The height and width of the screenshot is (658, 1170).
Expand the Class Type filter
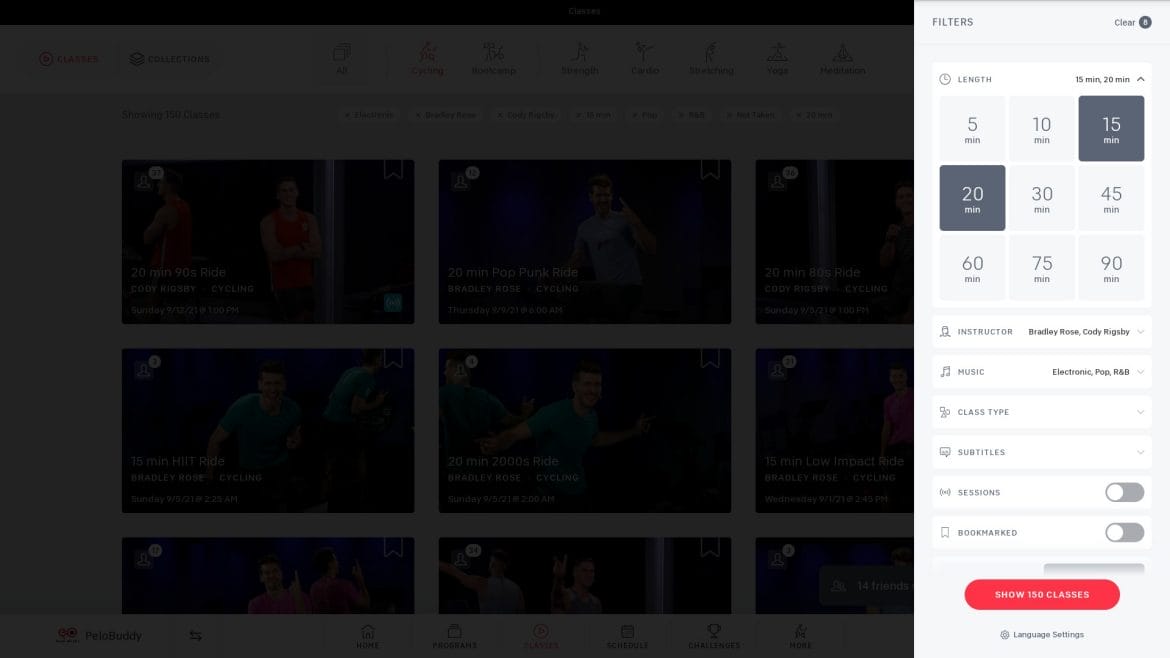click(x=1042, y=412)
